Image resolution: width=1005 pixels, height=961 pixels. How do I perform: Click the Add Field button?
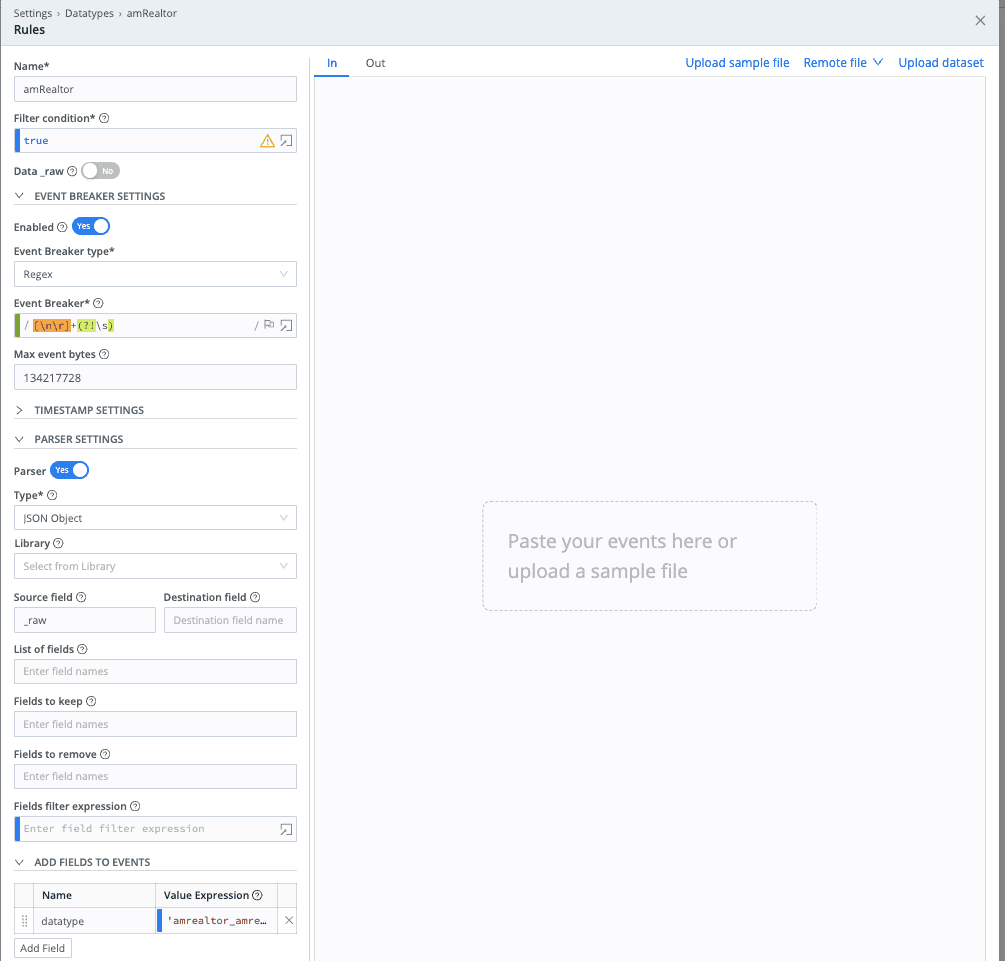43,948
